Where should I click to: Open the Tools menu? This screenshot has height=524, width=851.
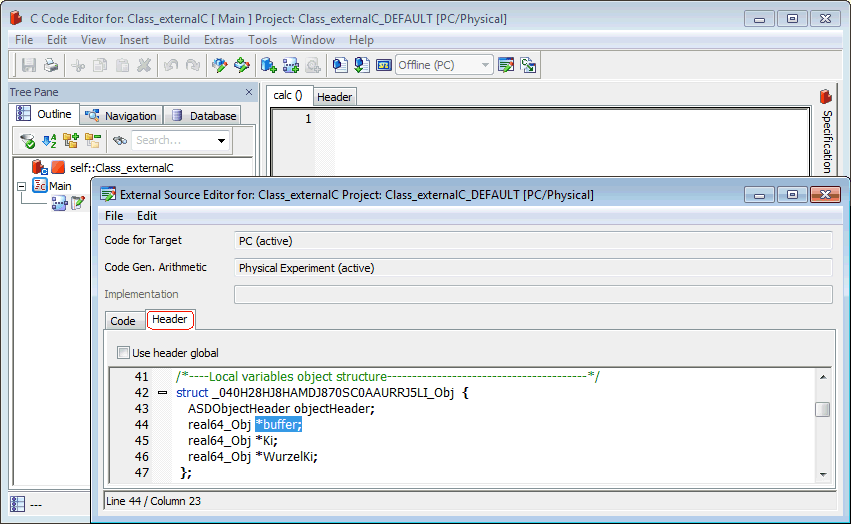click(263, 40)
